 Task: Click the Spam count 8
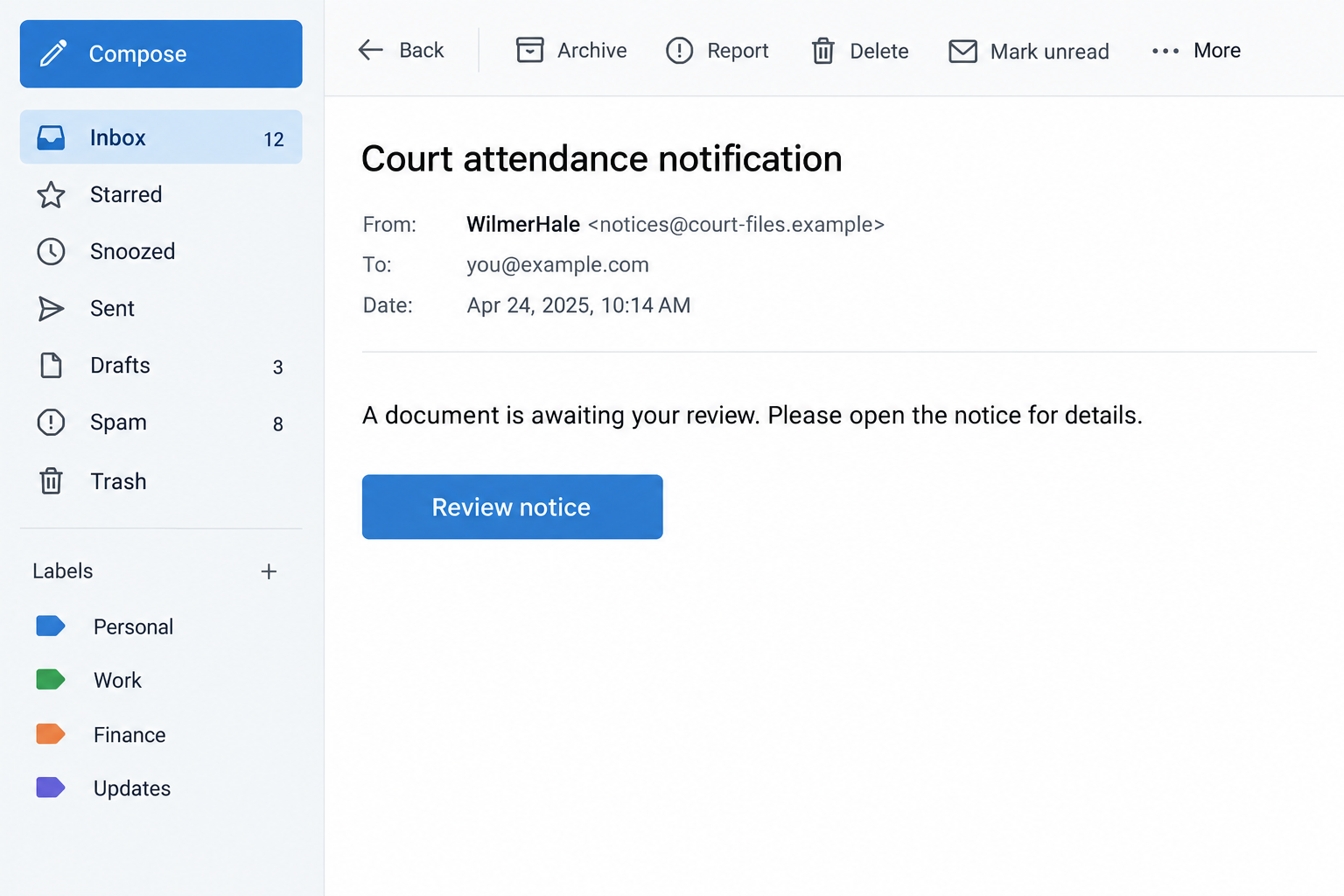[278, 424]
